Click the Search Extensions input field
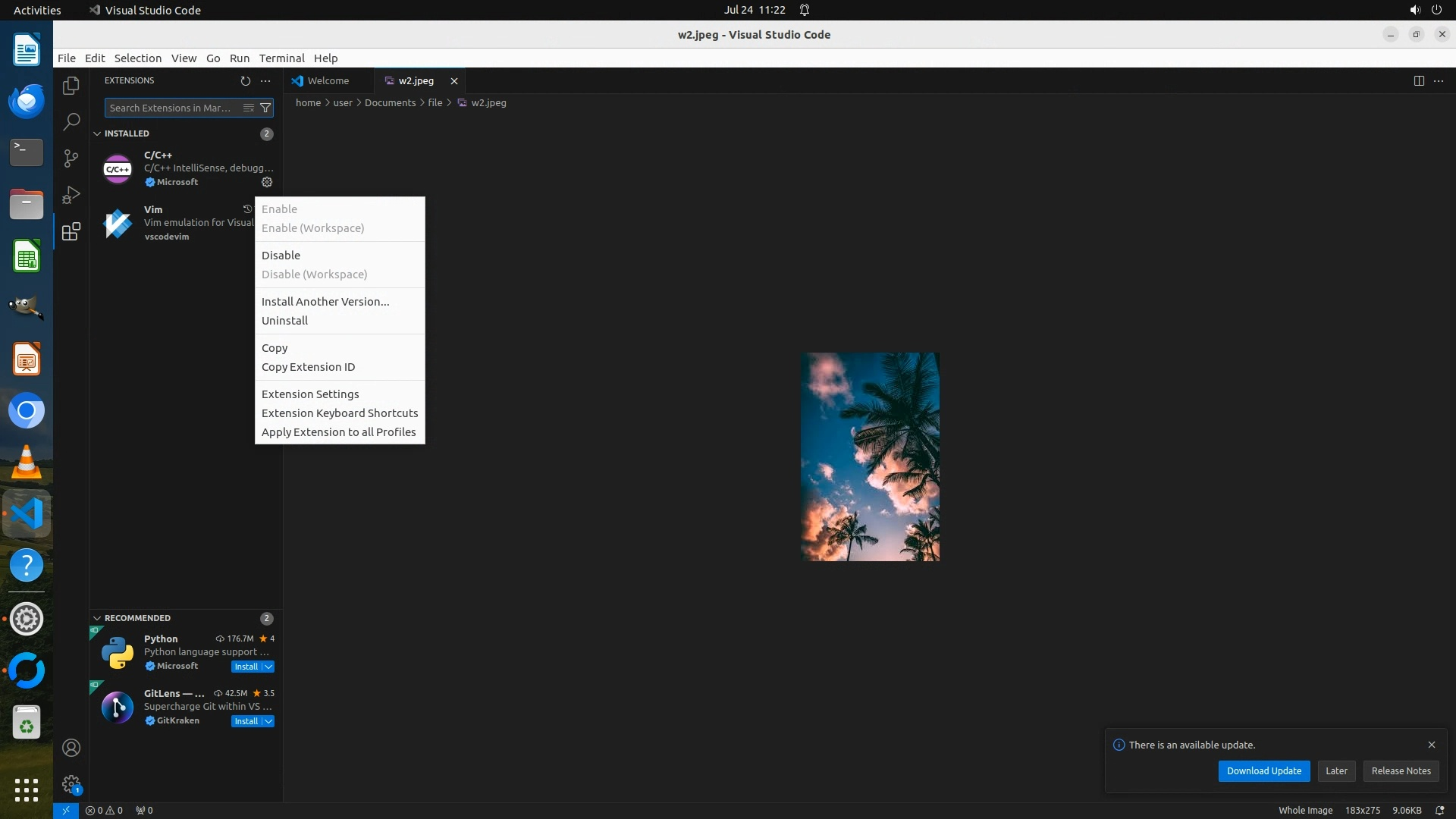The image size is (1456, 819). (x=171, y=108)
